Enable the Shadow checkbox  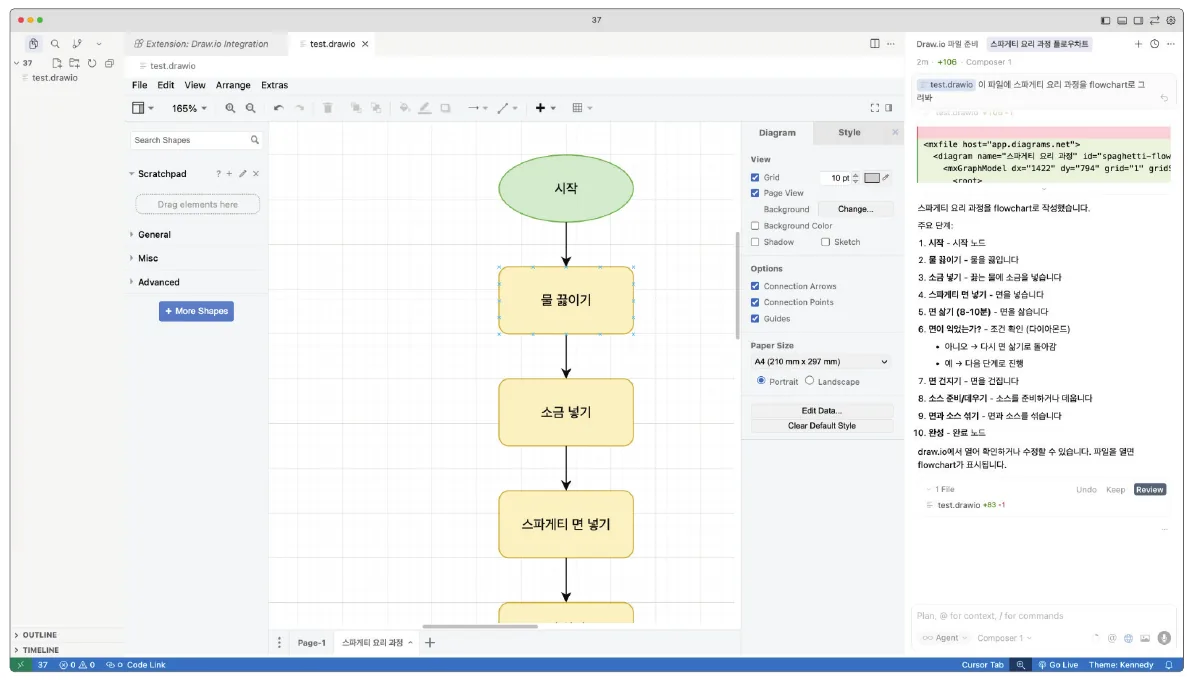[755, 242]
